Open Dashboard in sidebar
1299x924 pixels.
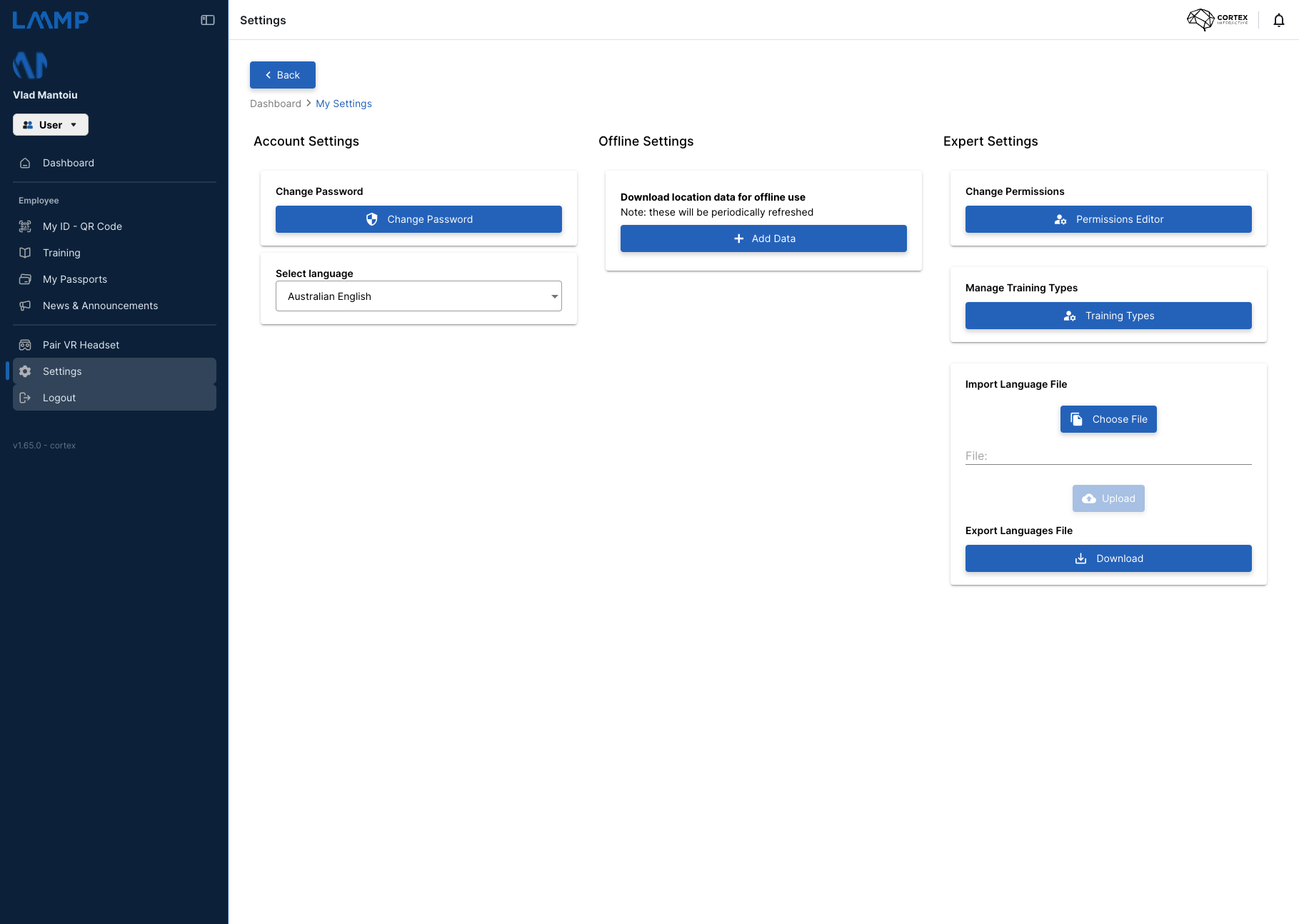(x=114, y=163)
